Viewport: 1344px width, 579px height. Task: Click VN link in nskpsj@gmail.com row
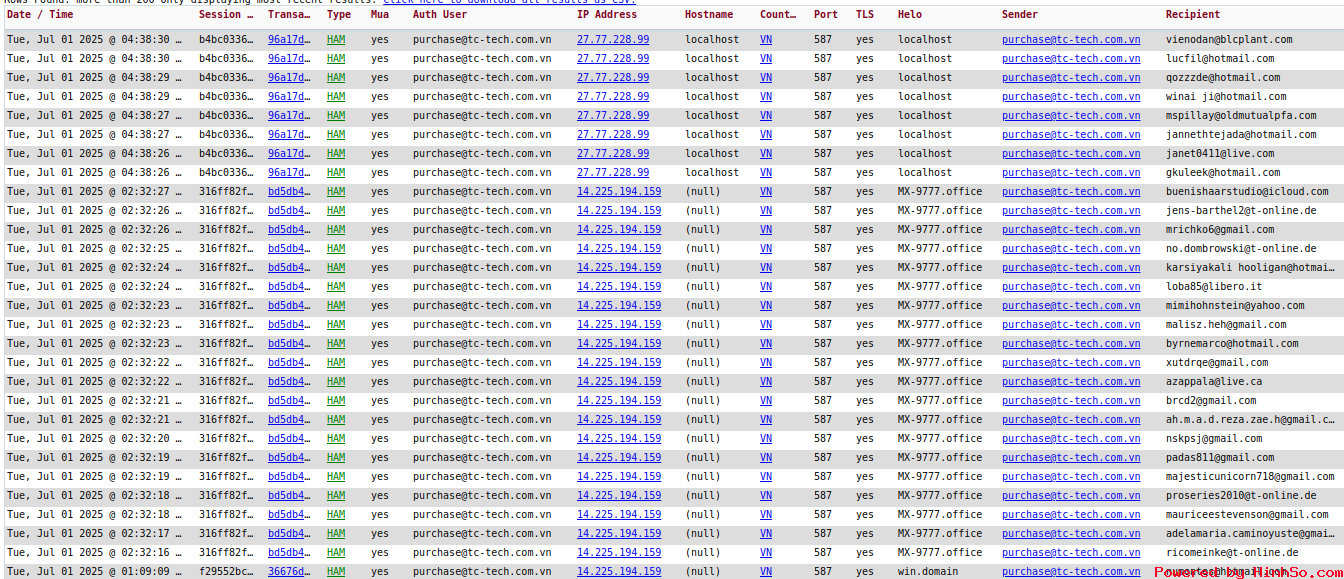point(766,439)
